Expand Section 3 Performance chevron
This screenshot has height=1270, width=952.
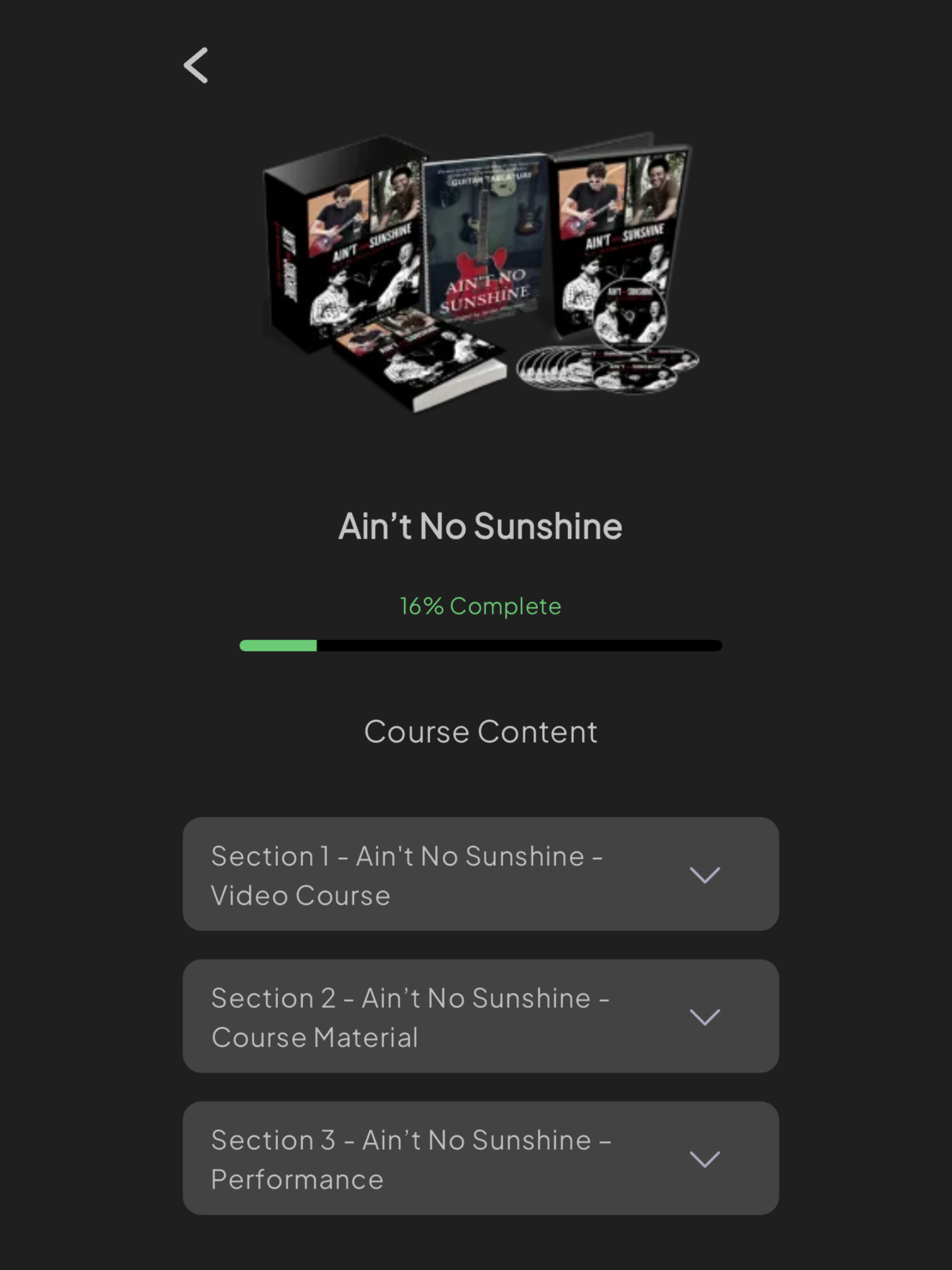pyautogui.click(x=705, y=1158)
